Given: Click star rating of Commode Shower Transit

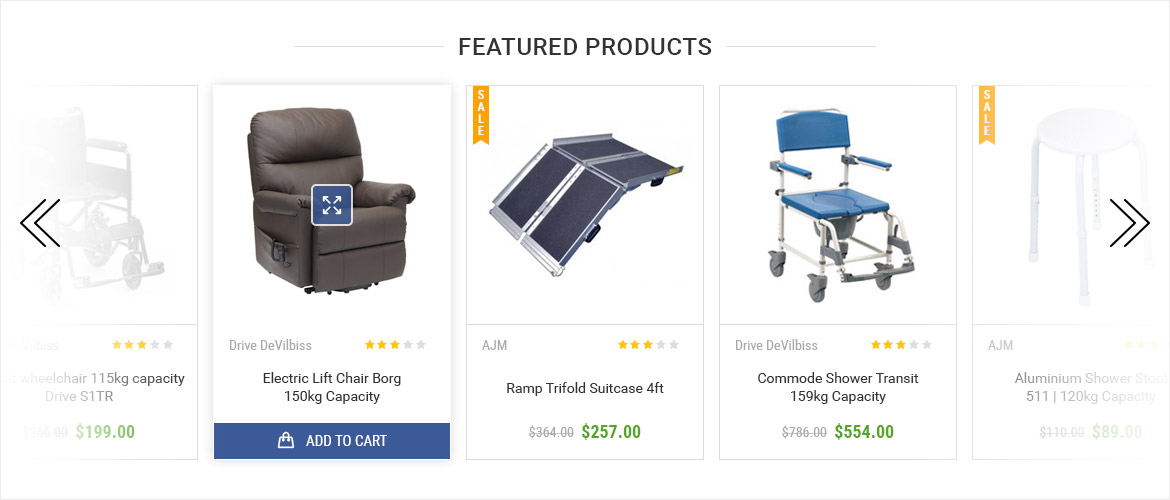Looking at the screenshot, I should 901,345.
